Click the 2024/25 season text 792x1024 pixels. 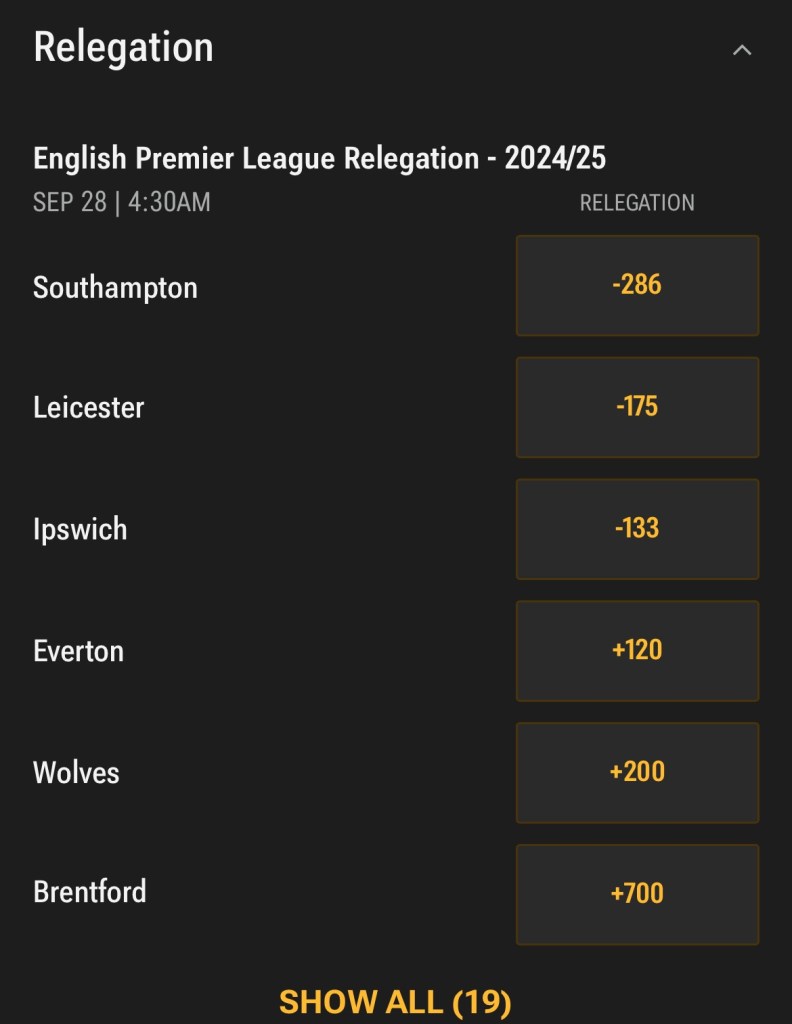click(x=555, y=158)
